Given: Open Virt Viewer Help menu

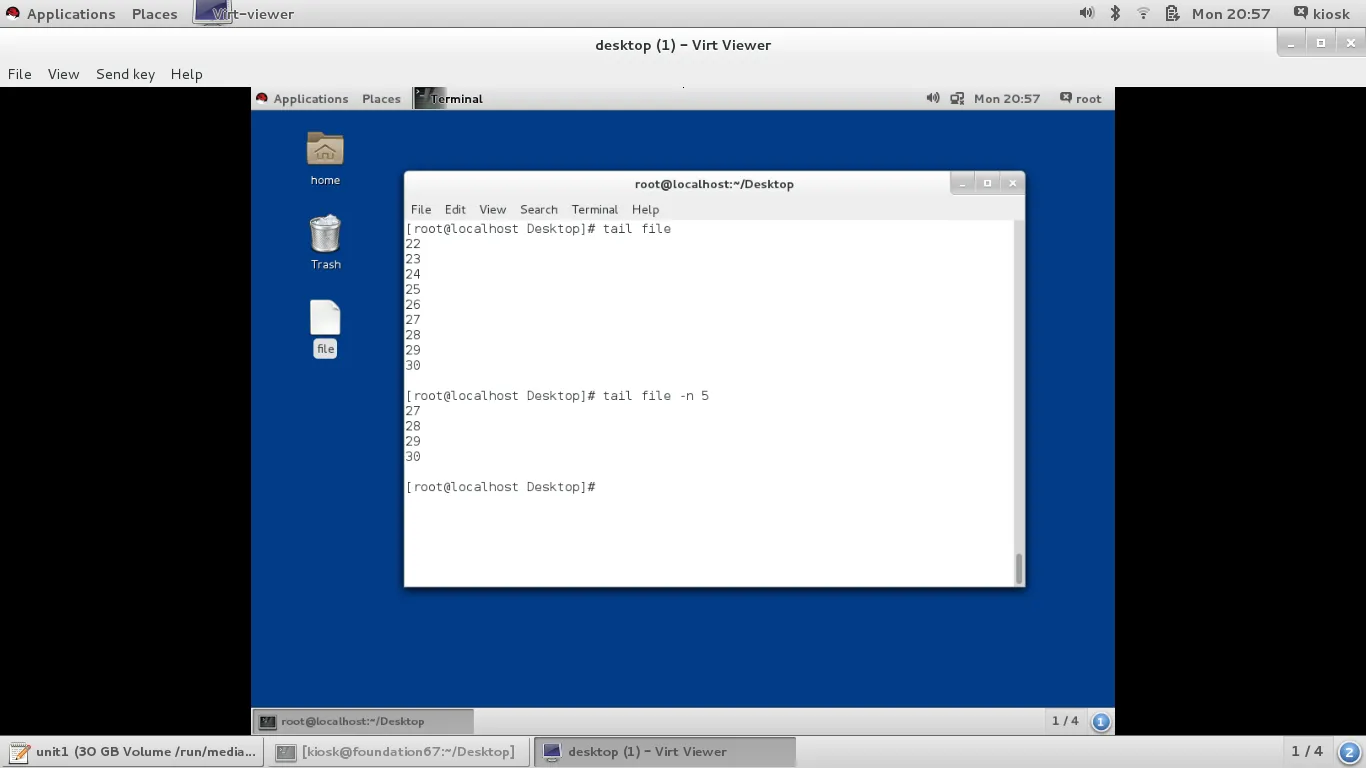Looking at the screenshot, I should click(x=186, y=74).
